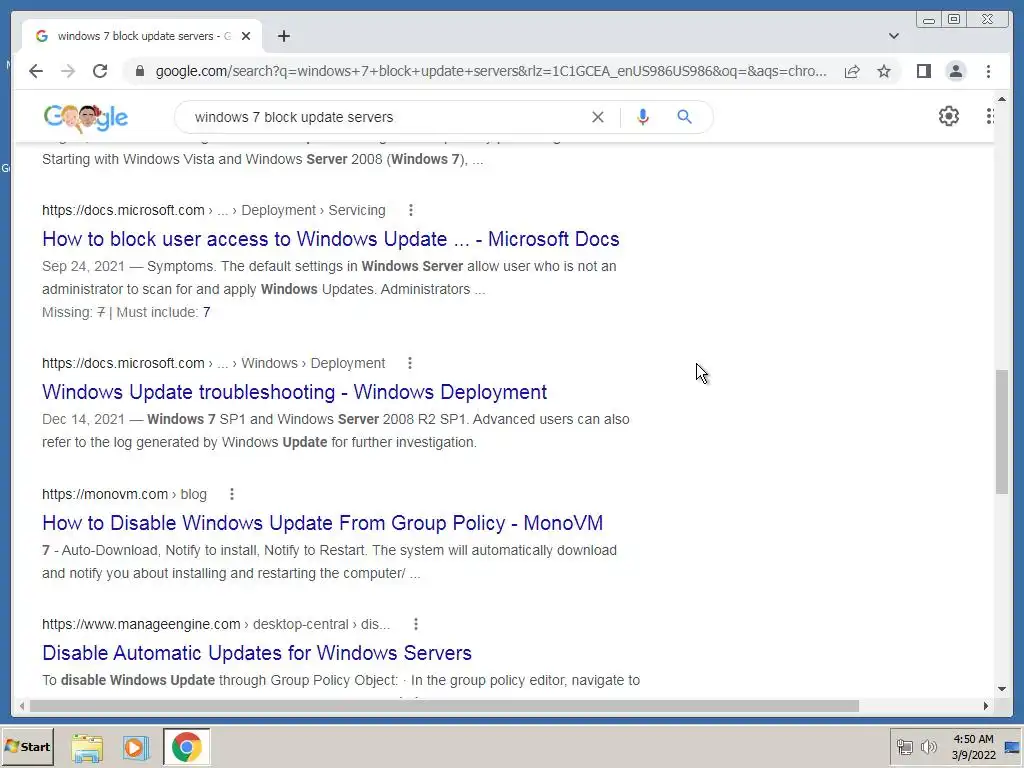
Task: Open Google quick settings gear
Action: pos(948,116)
